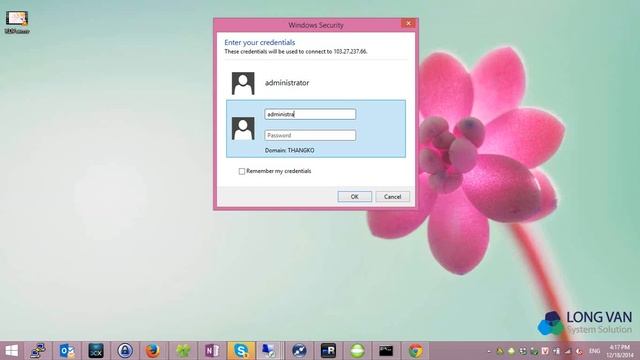Launch Firefox from the taskbar
640x360 pixels.
tap(153, 351)
